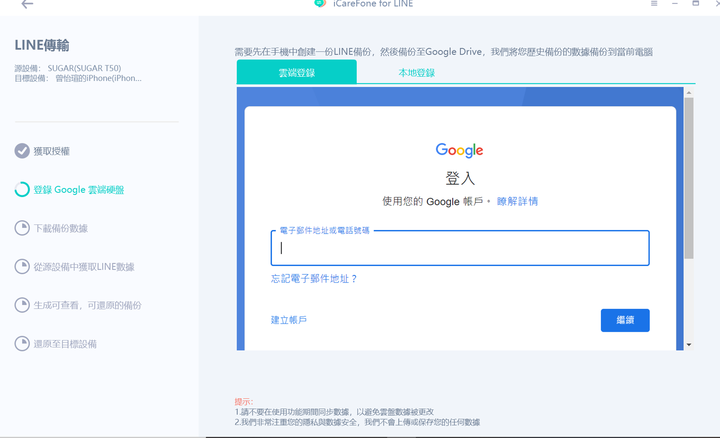Click the clock icon beside 還原至目標設備
Screen dimensions: 720x438
coord(22,343)
